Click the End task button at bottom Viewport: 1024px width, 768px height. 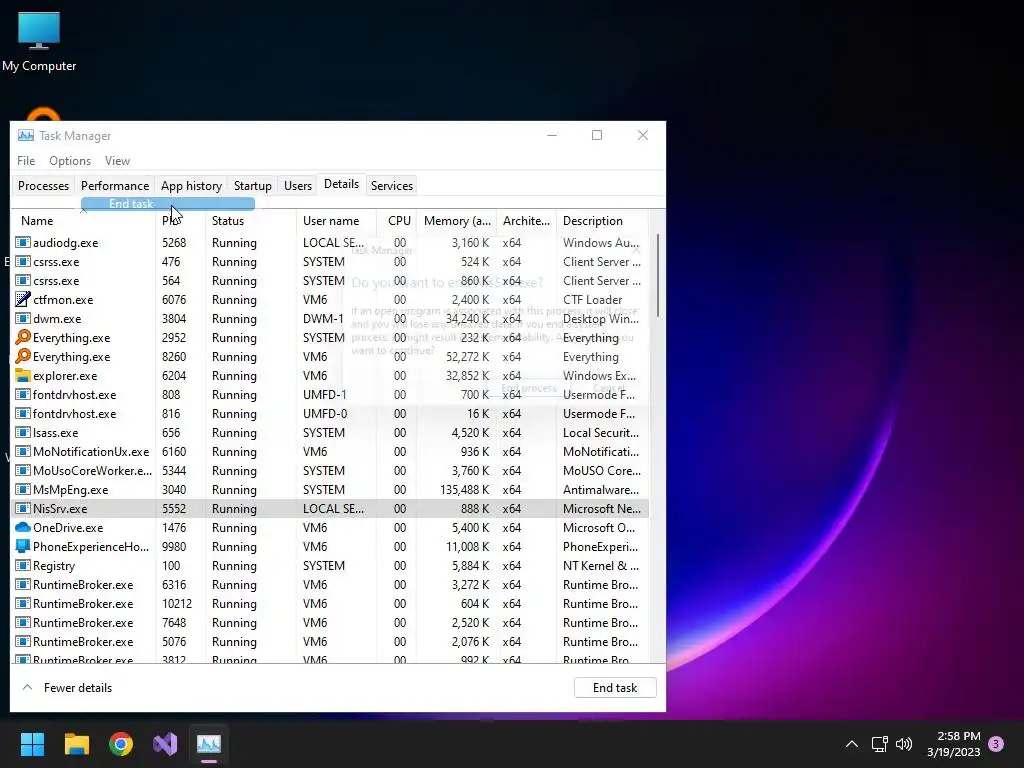(615, 688)
